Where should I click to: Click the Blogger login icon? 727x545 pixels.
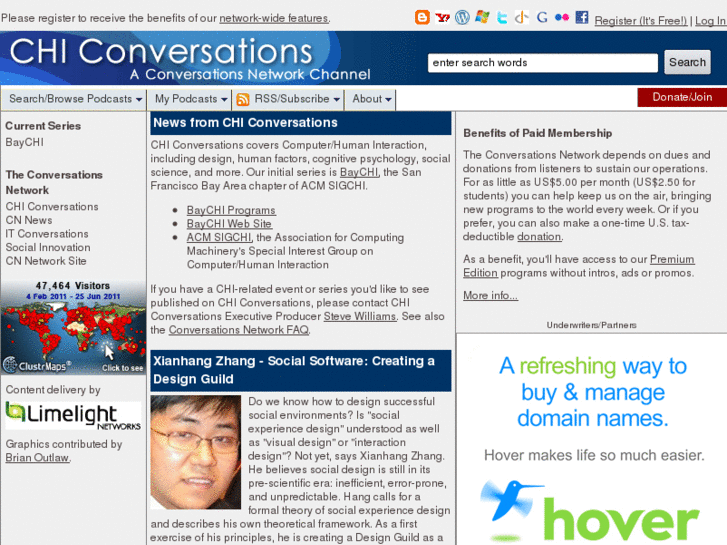pos(422,18)
